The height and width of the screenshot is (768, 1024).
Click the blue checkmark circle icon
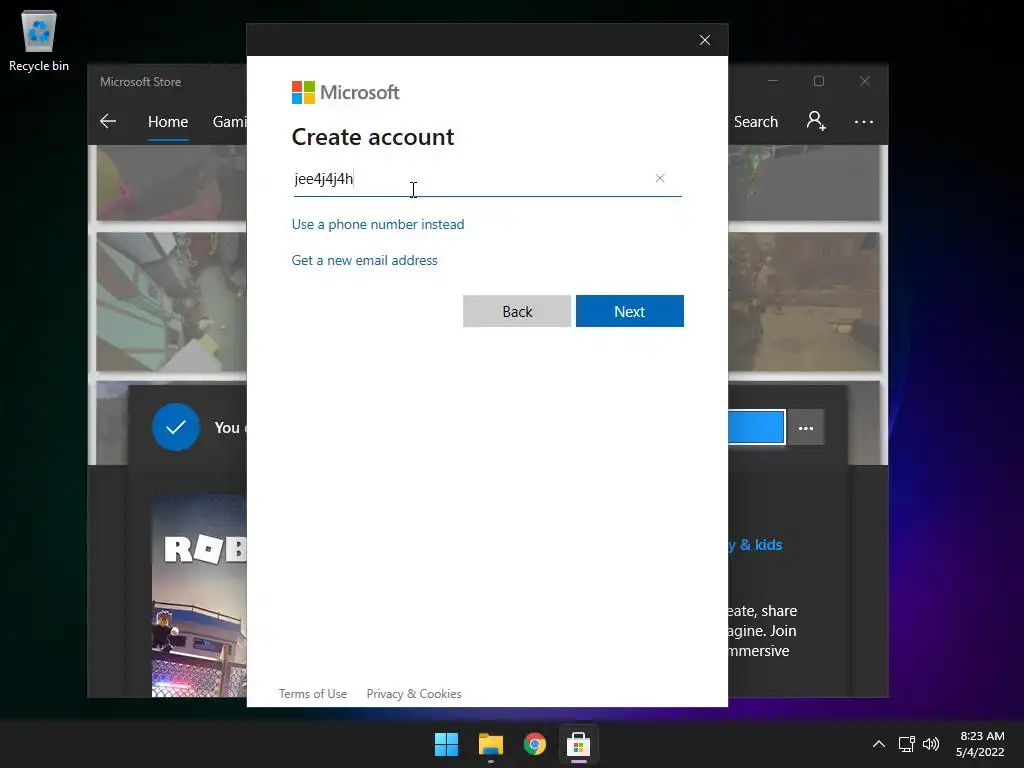click(176, 427)
